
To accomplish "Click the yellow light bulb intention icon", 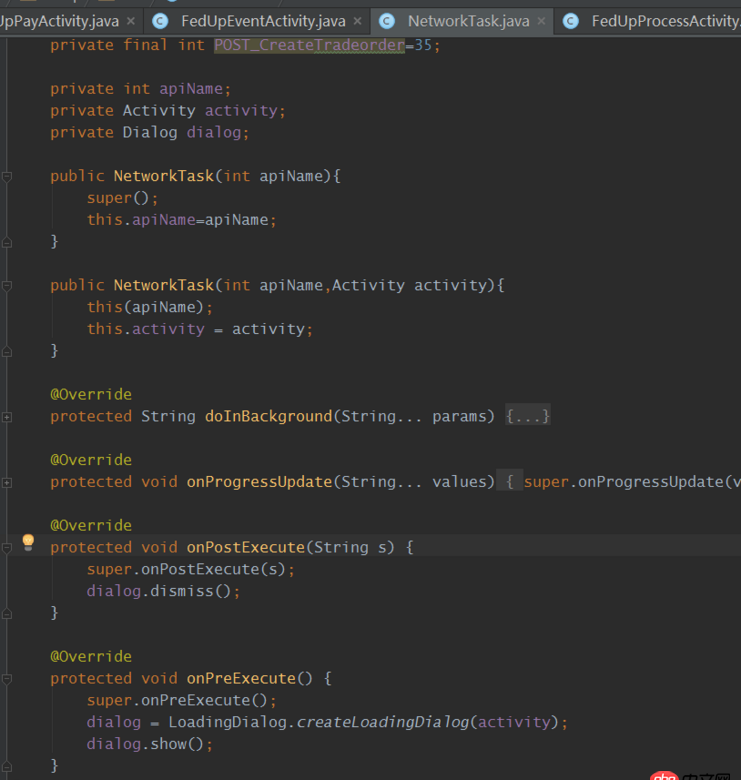I will [28, 542].
